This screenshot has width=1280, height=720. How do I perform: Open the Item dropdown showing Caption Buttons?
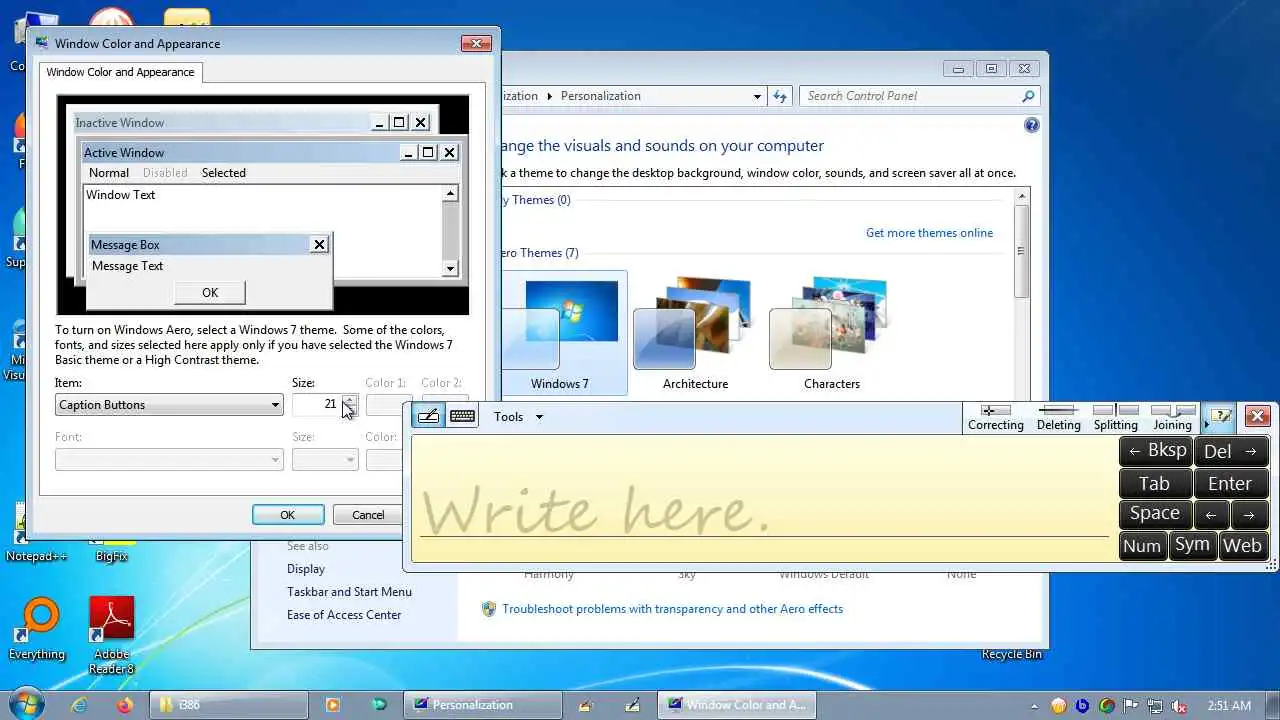tap(169, 405)
